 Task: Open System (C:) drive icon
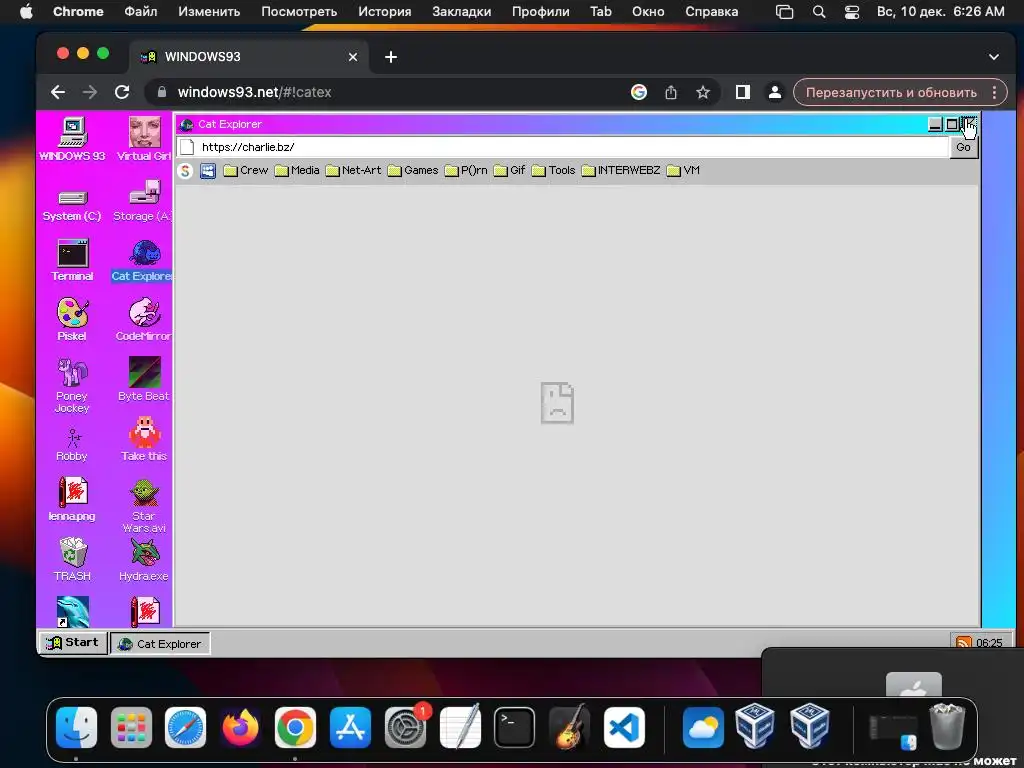(x=72, y=204)
